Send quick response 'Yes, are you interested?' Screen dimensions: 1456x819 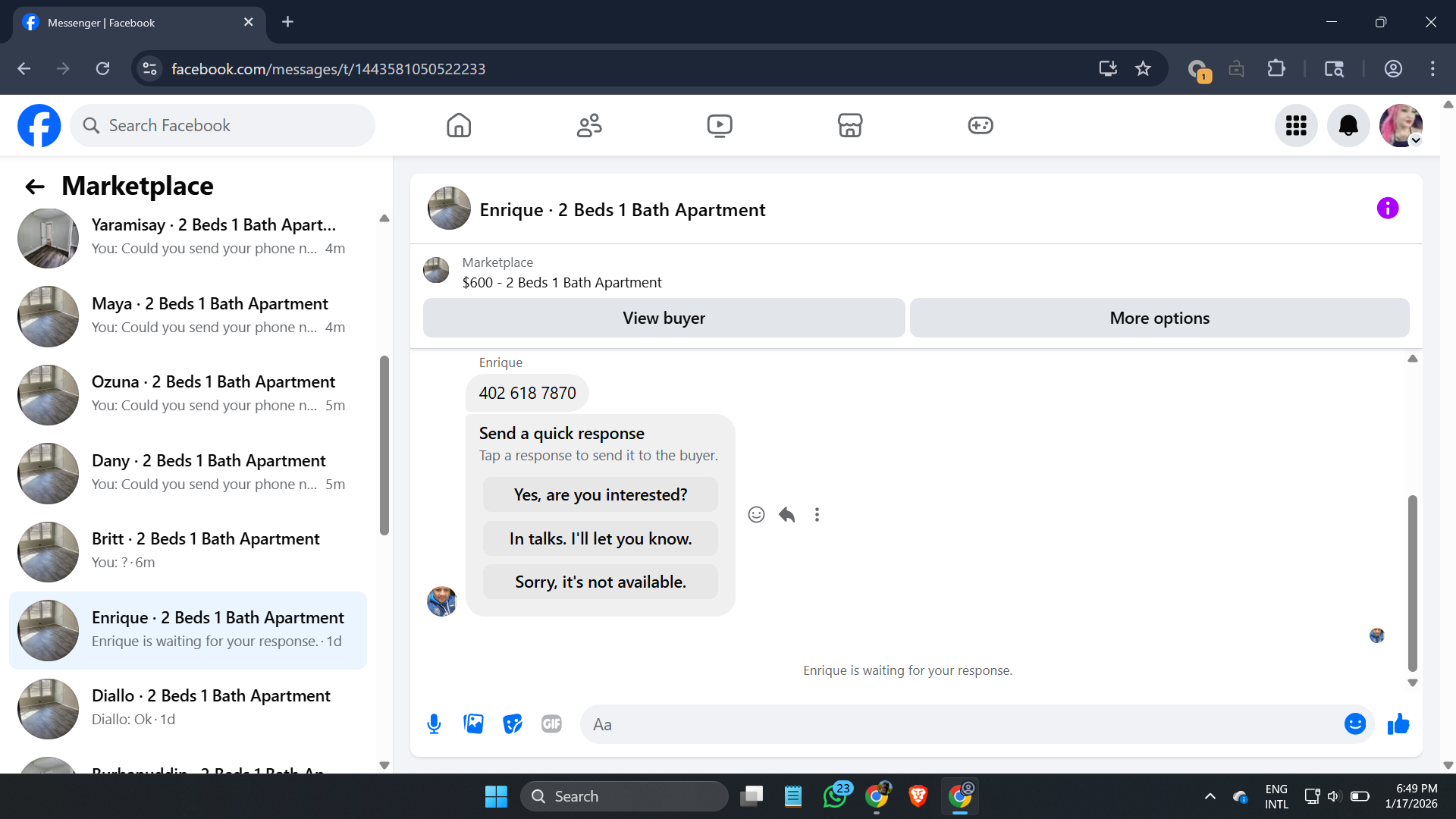tap(600, 494)
